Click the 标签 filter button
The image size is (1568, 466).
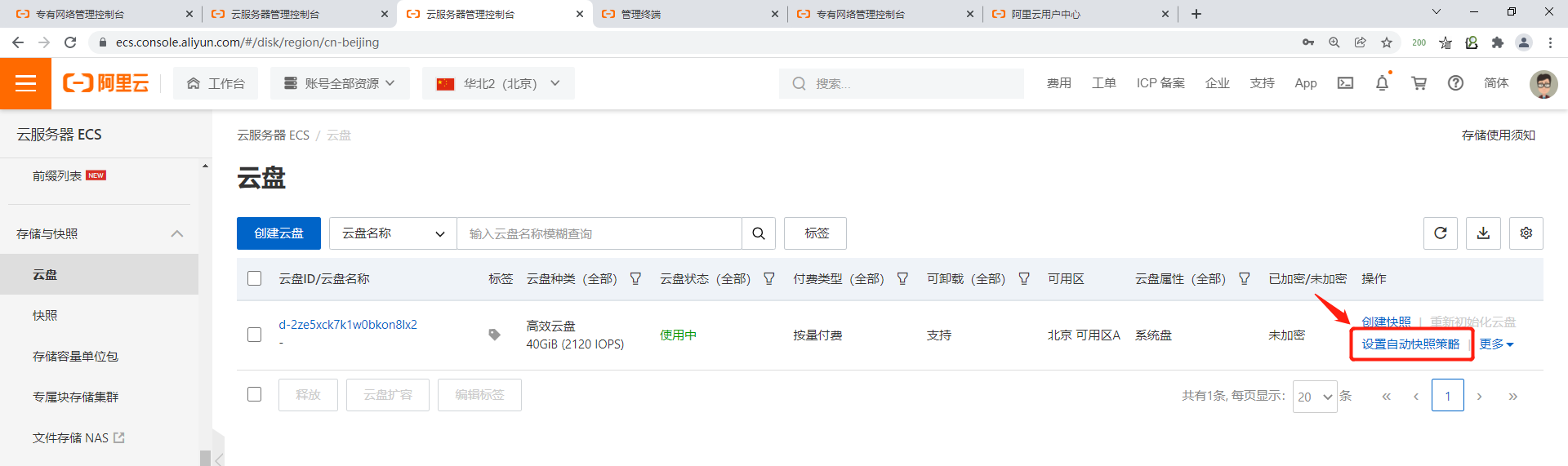815,233
